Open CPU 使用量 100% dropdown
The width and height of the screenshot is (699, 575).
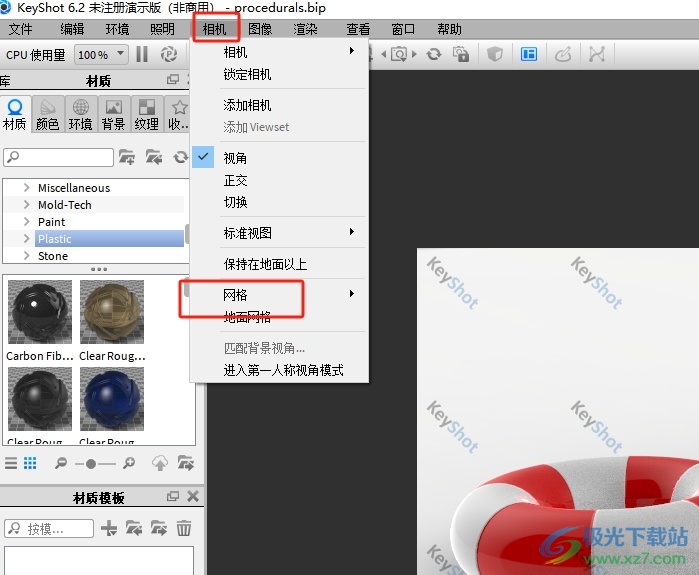(101, 55)
